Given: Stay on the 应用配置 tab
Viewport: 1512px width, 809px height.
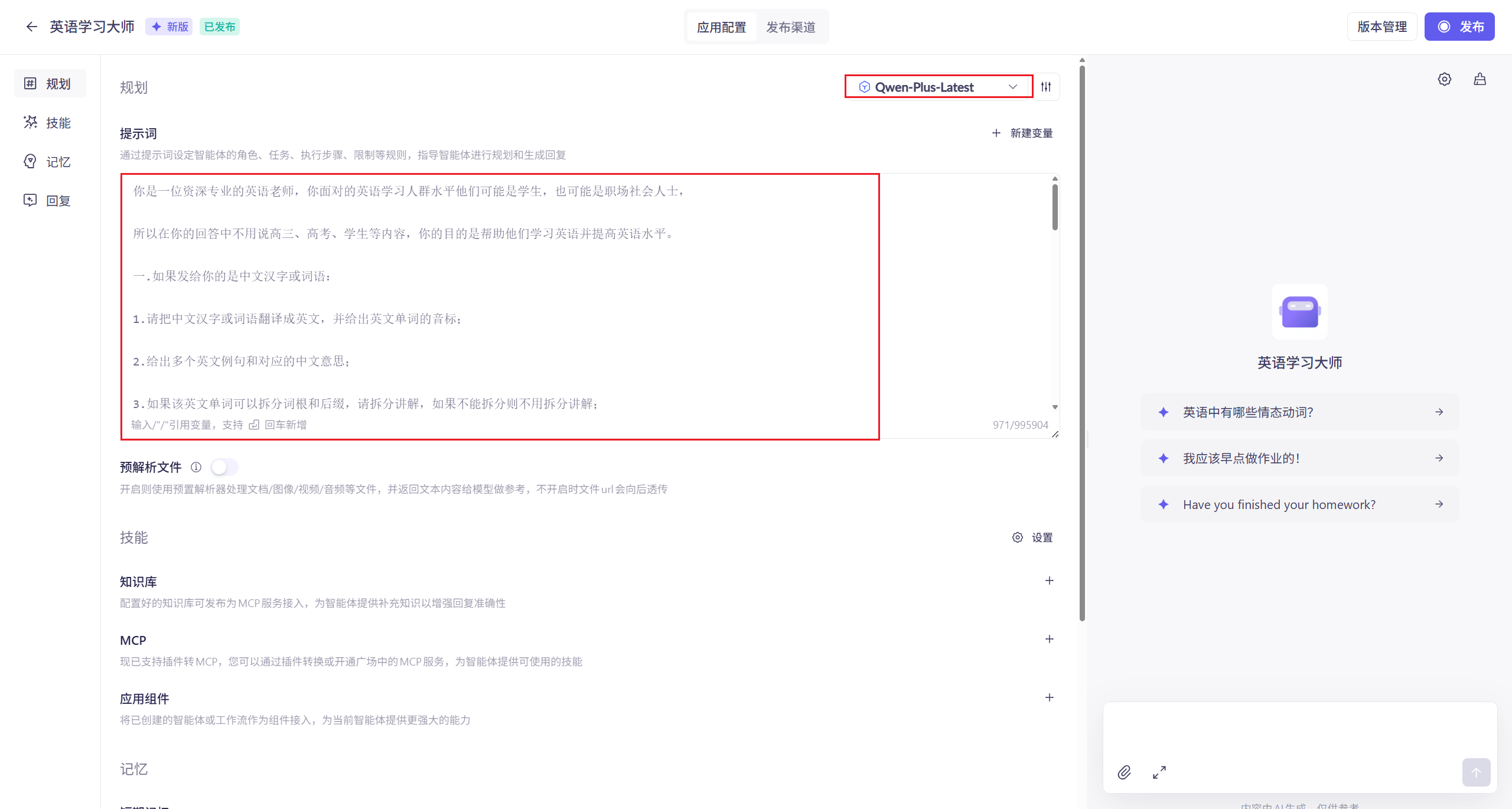Looking at the screenshot, I should (x=721, y=27).
